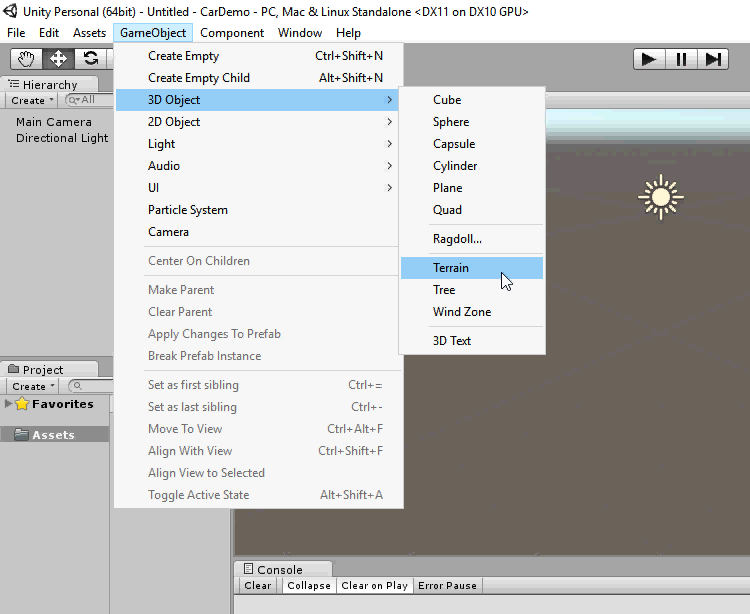Click the Unity logo in title bar
Viewport: 750px width, 614px height.
[10, 11]
